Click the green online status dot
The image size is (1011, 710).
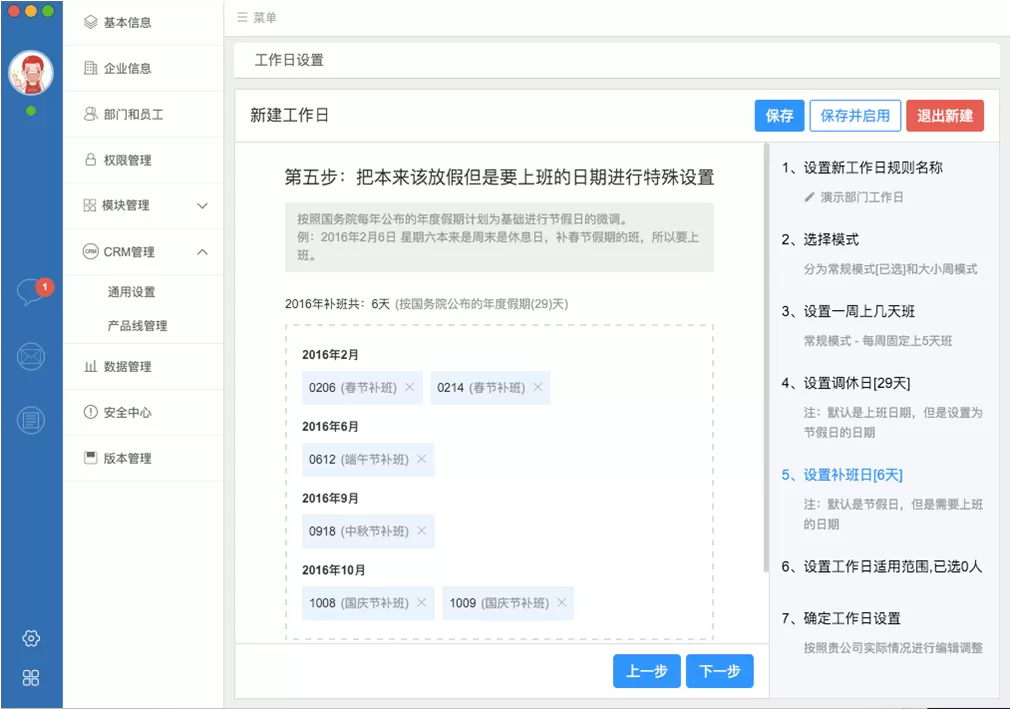click(x=31, y=111)
